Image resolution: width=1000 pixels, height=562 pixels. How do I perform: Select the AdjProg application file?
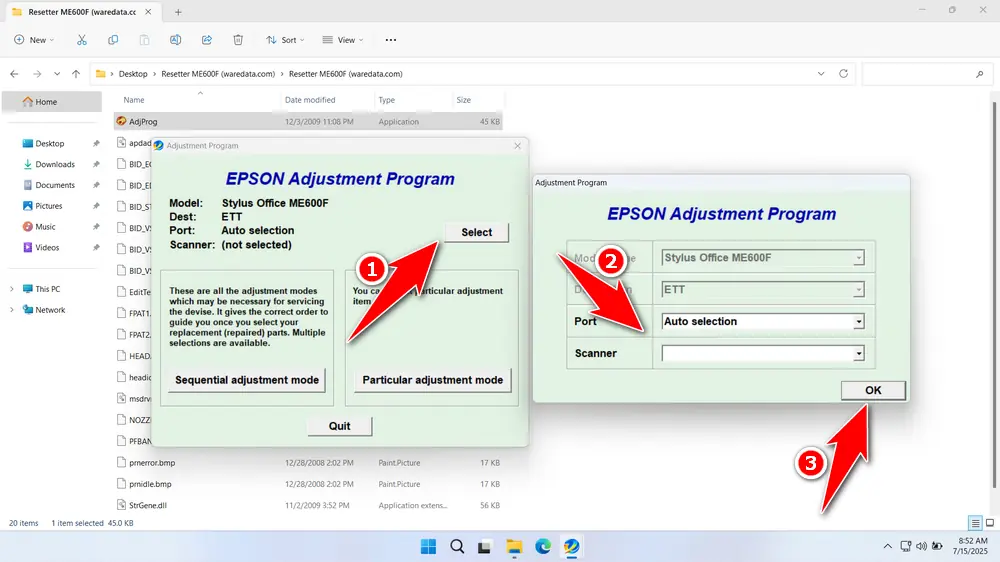coord(308,121)
